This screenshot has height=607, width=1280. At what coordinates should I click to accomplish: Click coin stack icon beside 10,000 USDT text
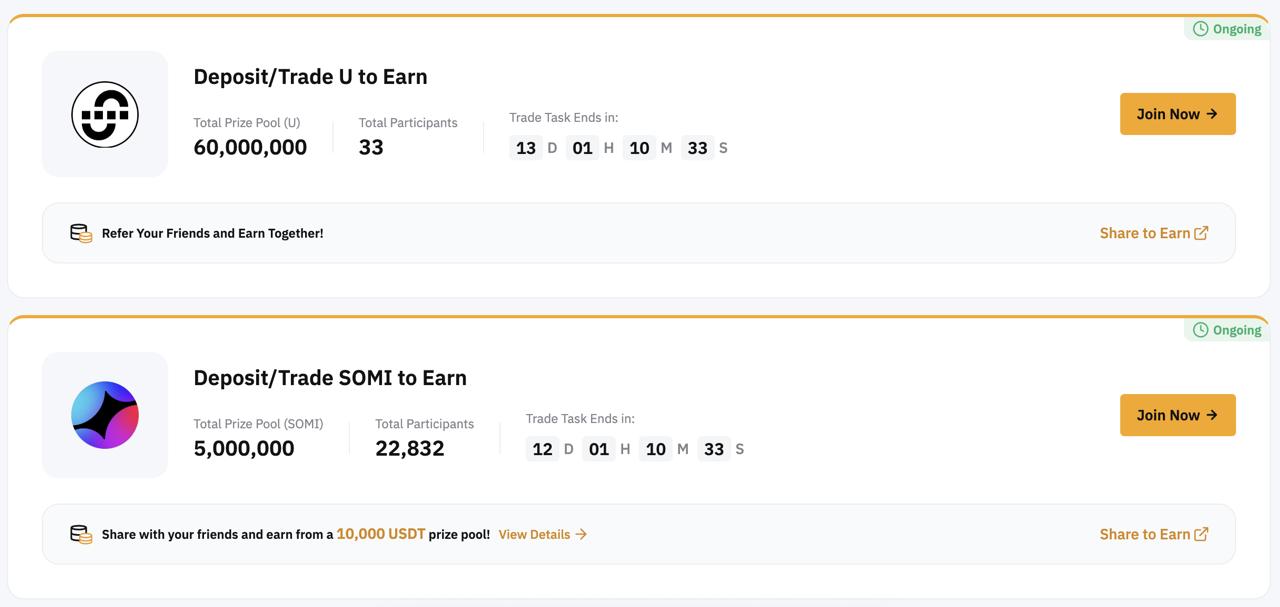pyautogui.click(x=81, y=534)
